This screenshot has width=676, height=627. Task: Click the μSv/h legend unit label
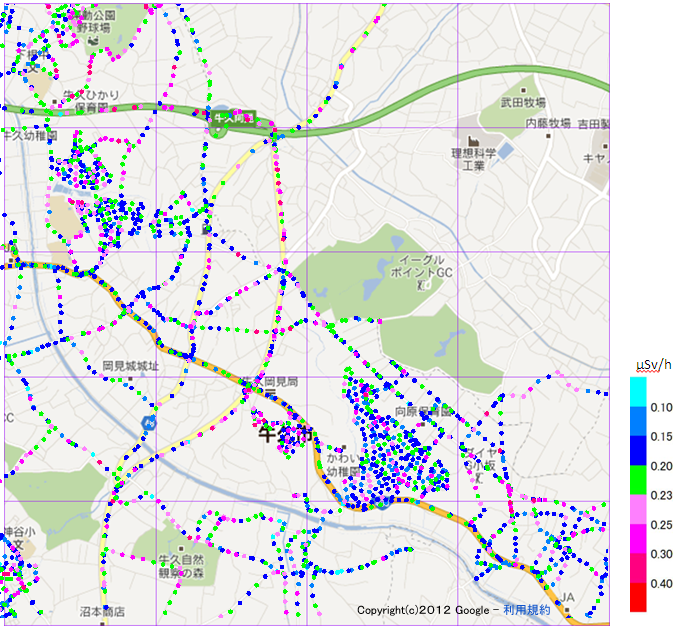click(x=654, y=365)
